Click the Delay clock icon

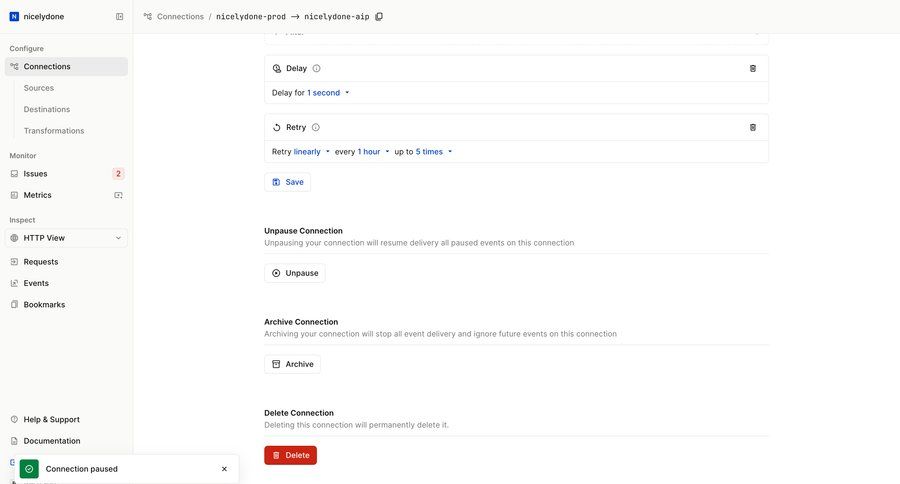click(277, 68)
